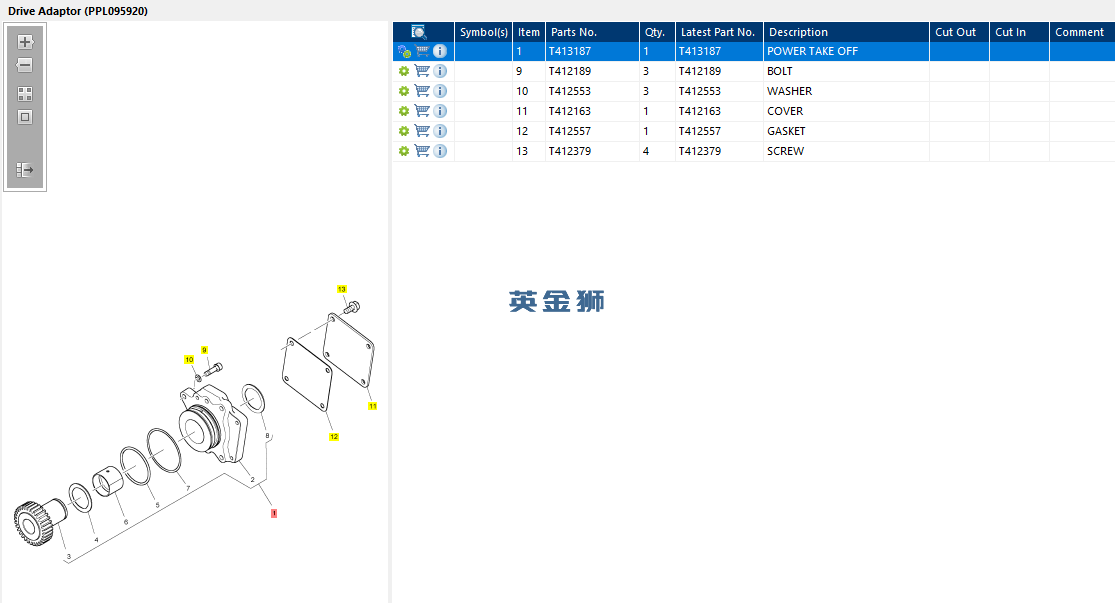Sort by Qty. column header
1115x603 pixels.
tap(657, 32)
